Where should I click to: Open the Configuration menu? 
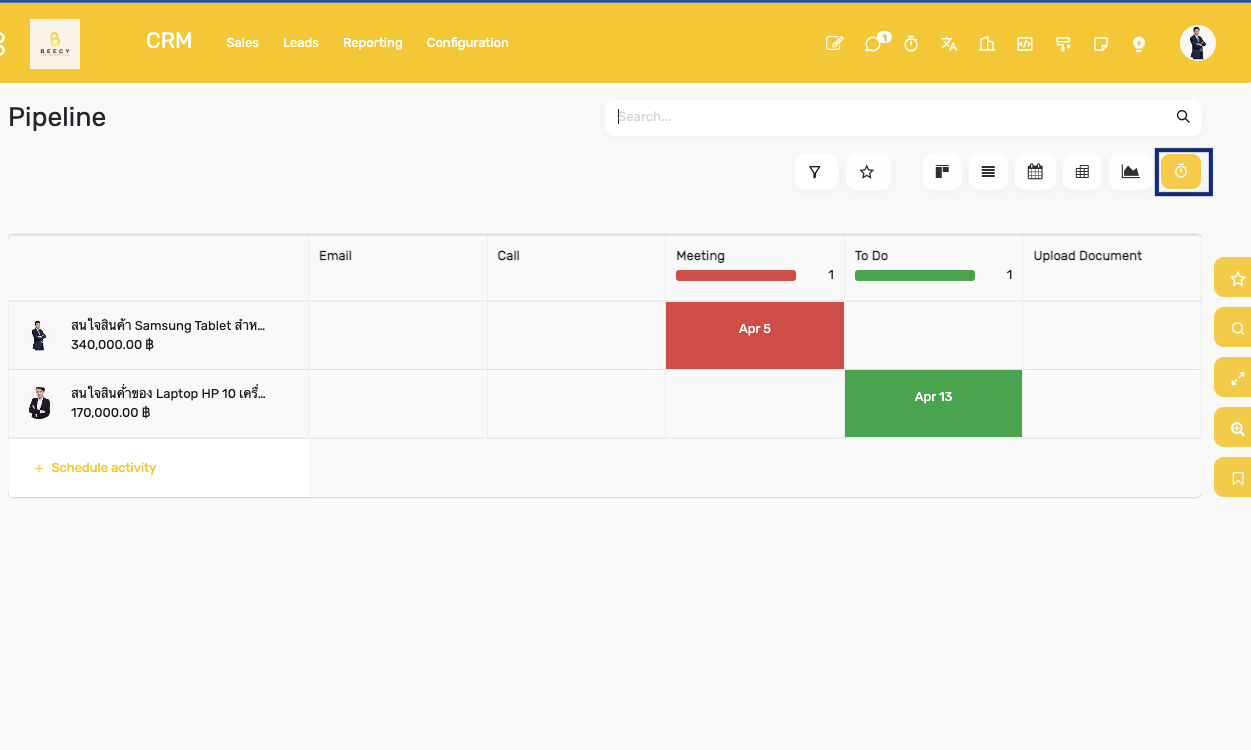coord(467,43)
